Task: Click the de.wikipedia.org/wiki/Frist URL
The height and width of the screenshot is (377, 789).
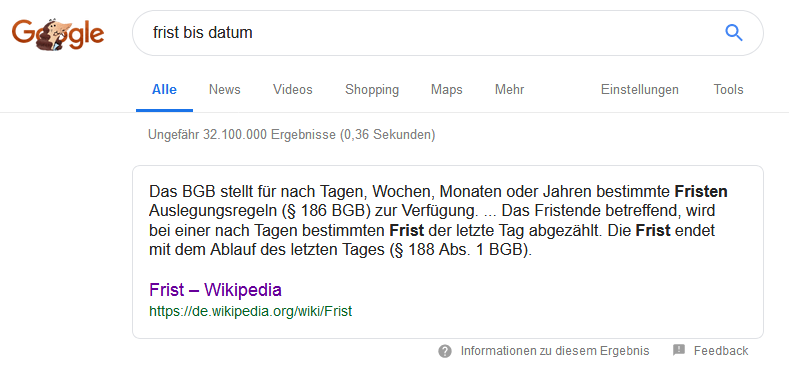Action: [x=251, y=311]
